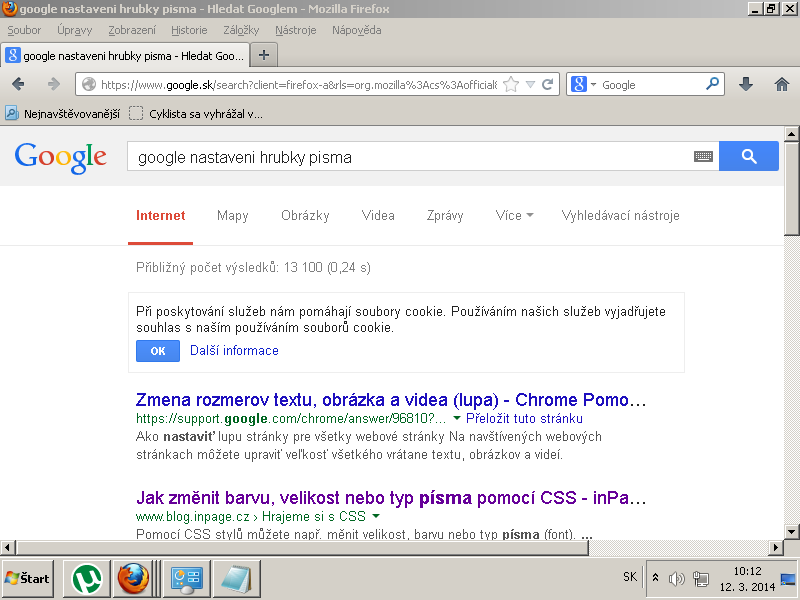Viewport: 800px width, 600px height.
Task: Open the URL history dropdown arrow
Action: pyautogui.click(x=530, y=84)
